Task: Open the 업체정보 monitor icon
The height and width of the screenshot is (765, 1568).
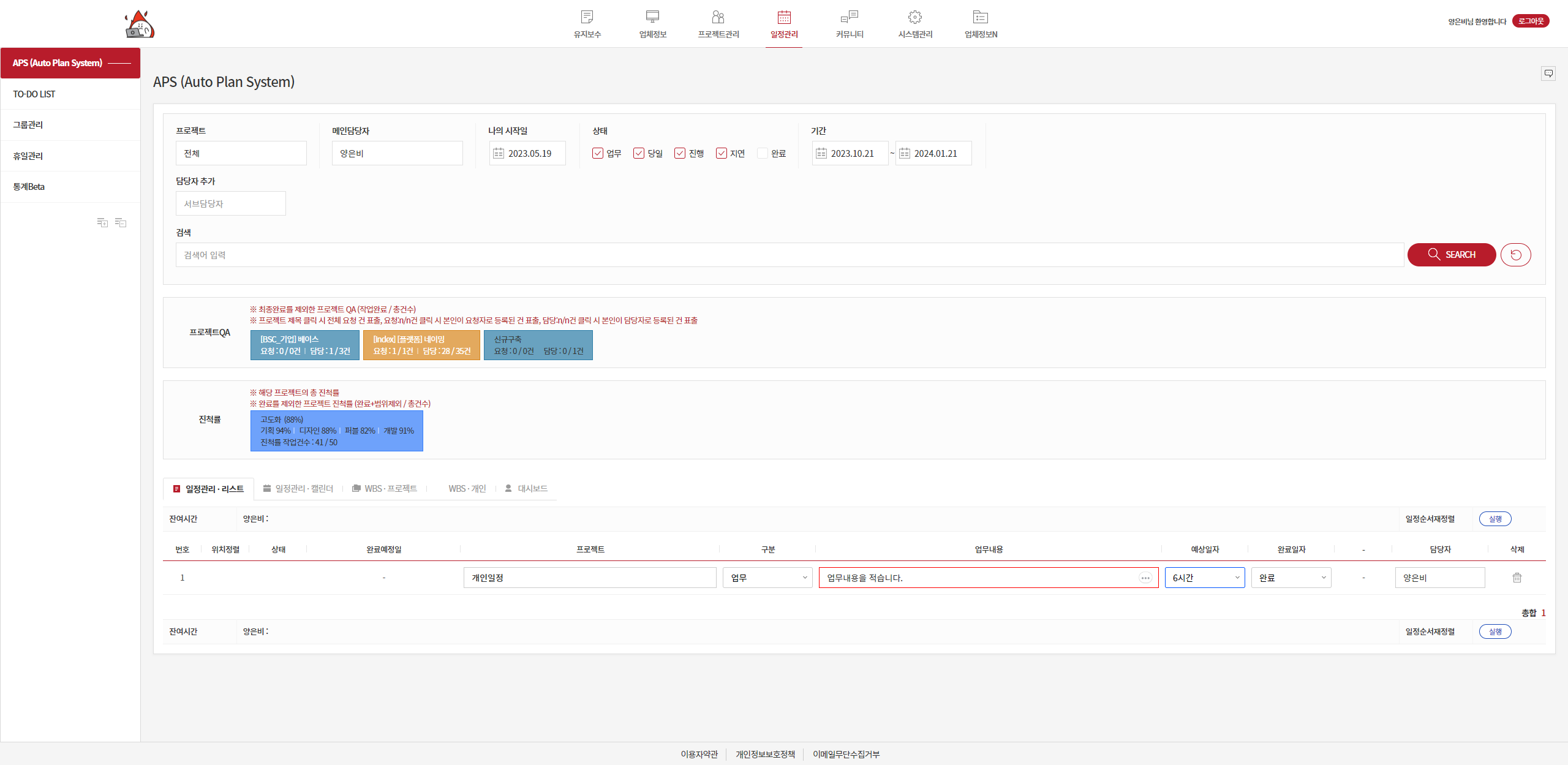Action: click(x=652, y=17)
